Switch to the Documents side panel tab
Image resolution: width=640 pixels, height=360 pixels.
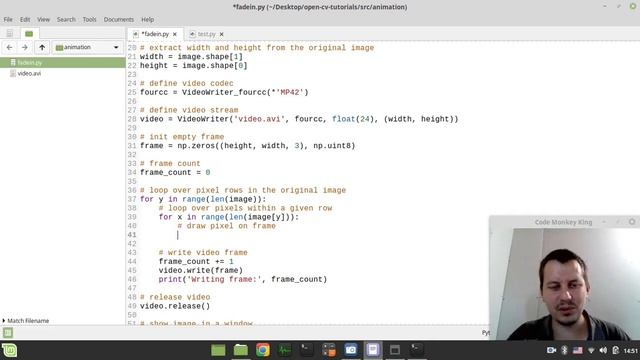[x=10, y=33]
